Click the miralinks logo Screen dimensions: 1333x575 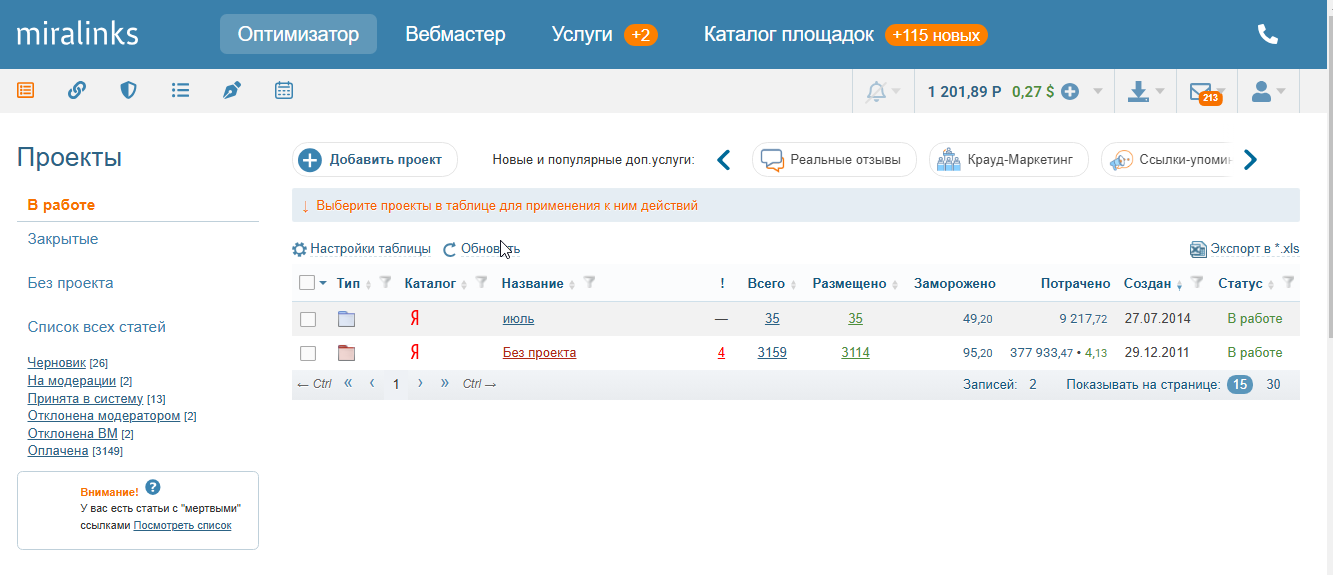click(78, 34)
